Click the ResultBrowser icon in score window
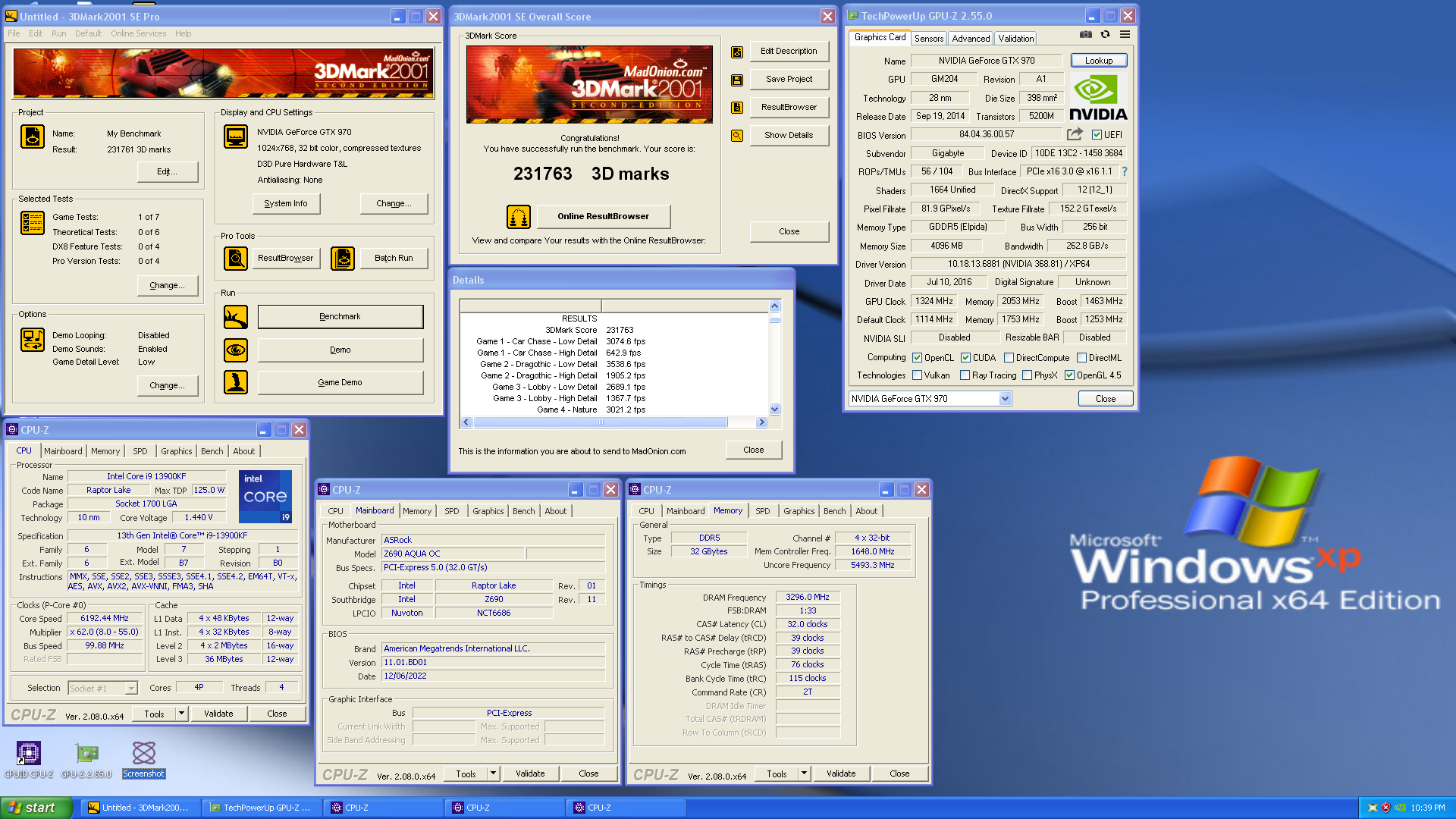The height and width of the screenshot is (819, 1456). point(737,108)
